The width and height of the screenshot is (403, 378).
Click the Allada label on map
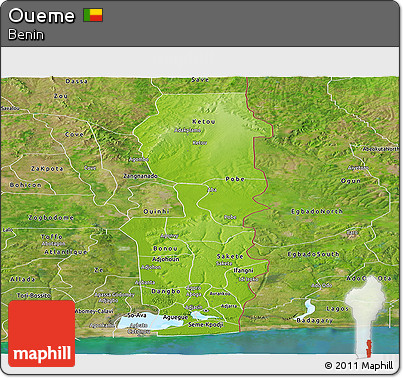23,279
